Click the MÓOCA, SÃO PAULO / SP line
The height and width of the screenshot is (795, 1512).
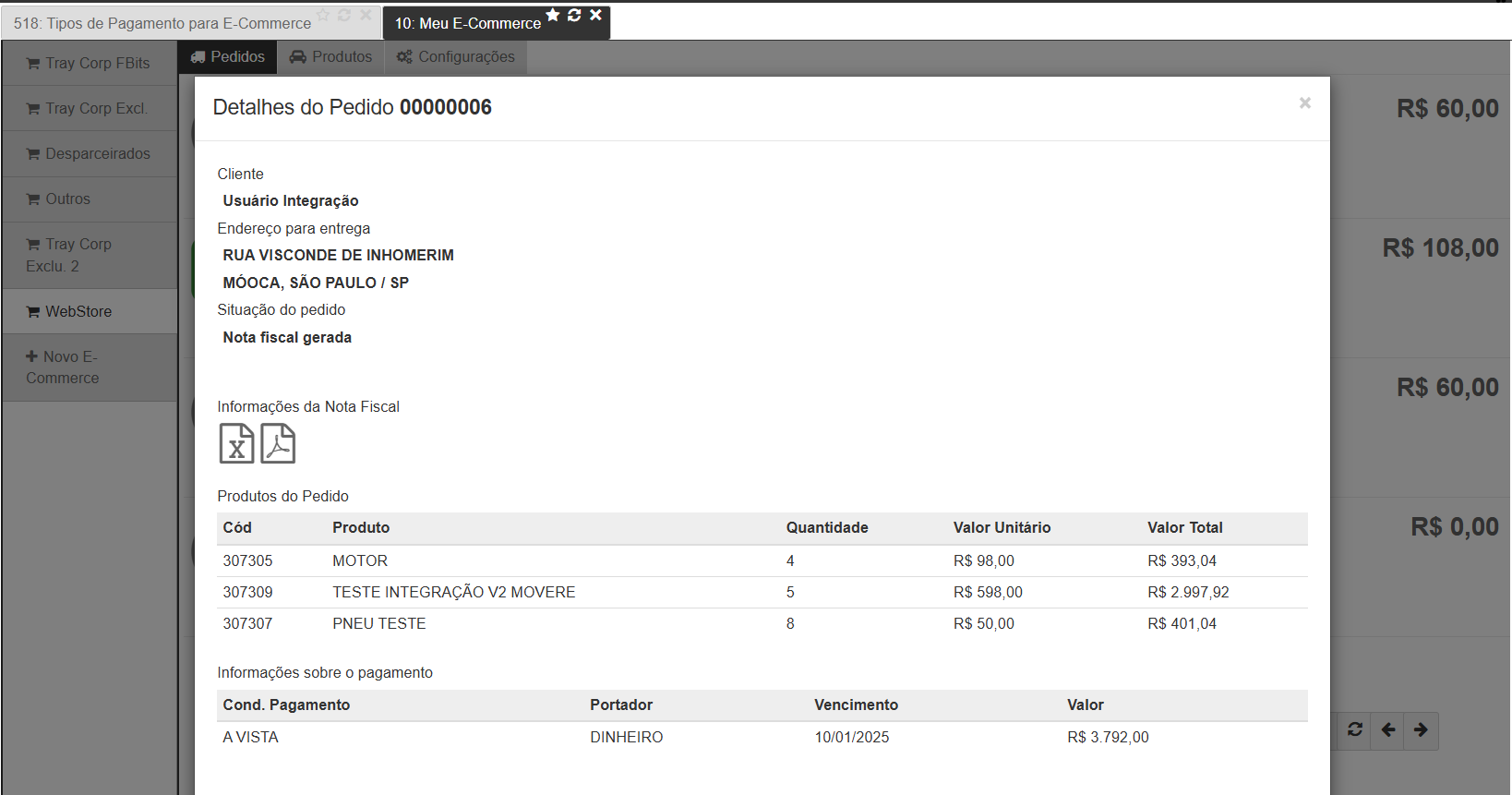316,283
